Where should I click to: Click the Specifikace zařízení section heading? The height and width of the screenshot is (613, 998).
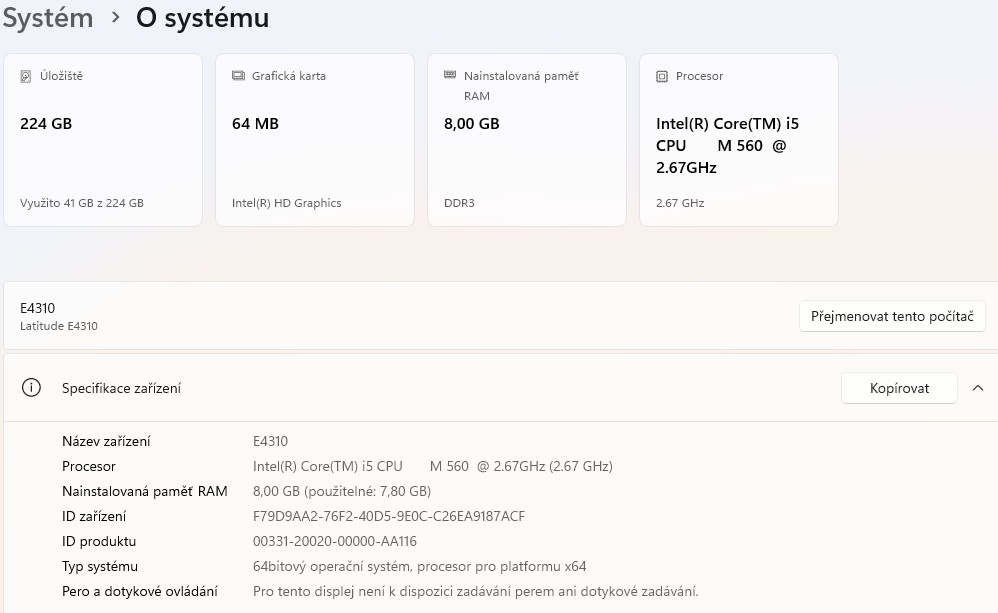pos(121,388)
